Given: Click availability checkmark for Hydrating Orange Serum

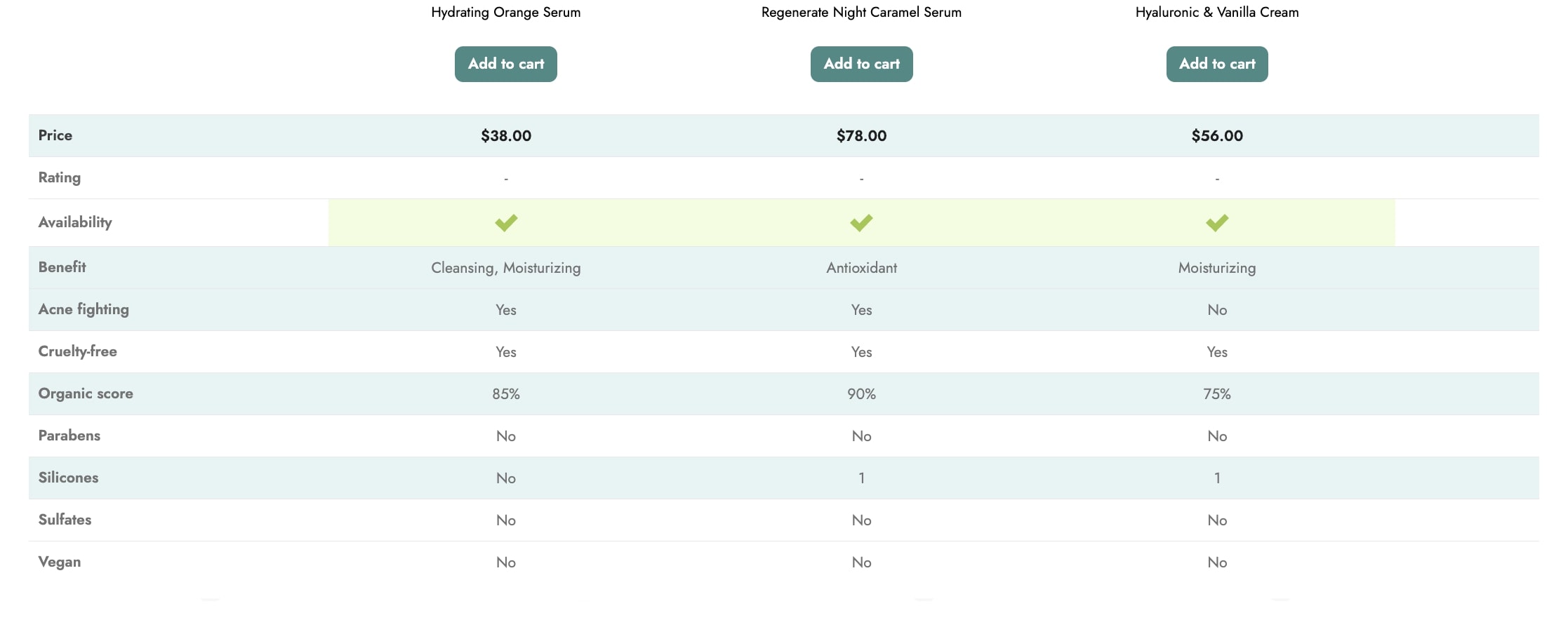Looking at the screenshot, I should pyautogui.click(x=506, y=223).
